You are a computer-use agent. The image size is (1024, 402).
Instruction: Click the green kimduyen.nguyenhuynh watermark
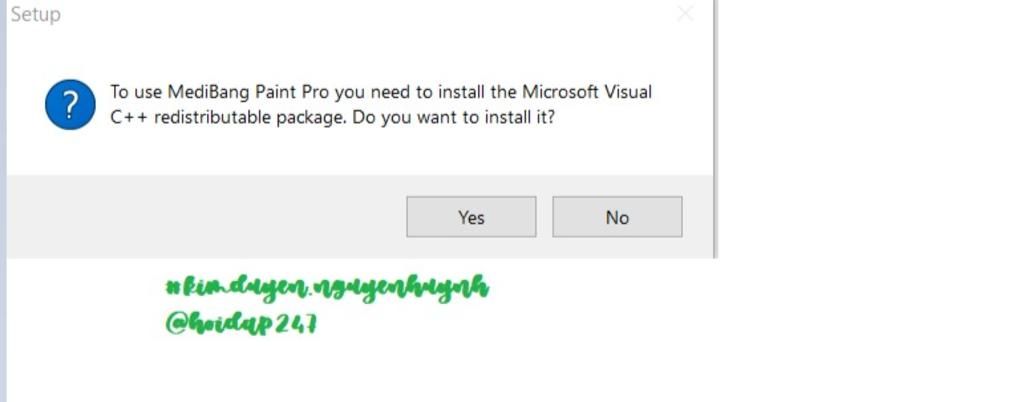pyautogui.click(x=327, y=288)
